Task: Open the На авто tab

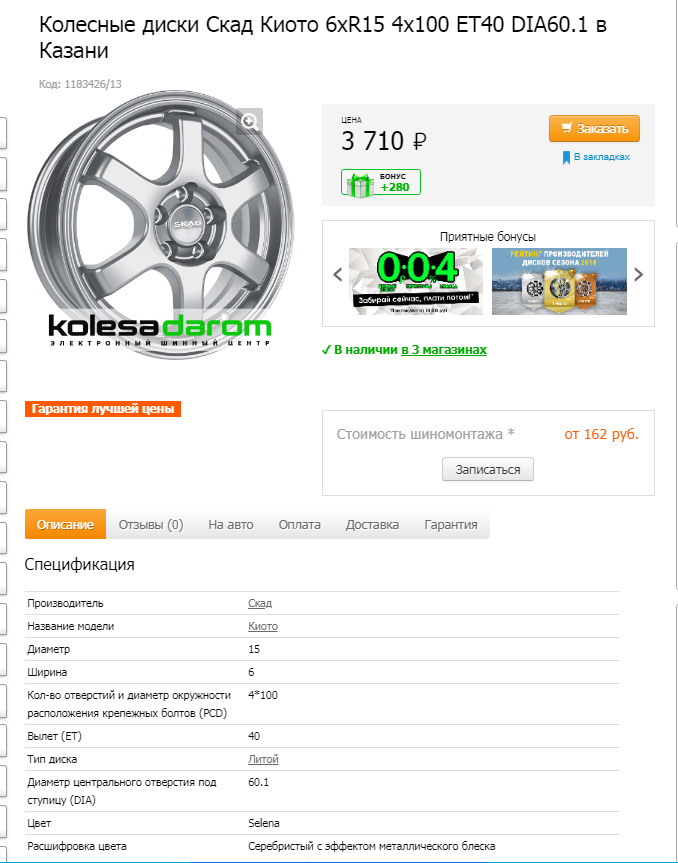Action: 231,525
